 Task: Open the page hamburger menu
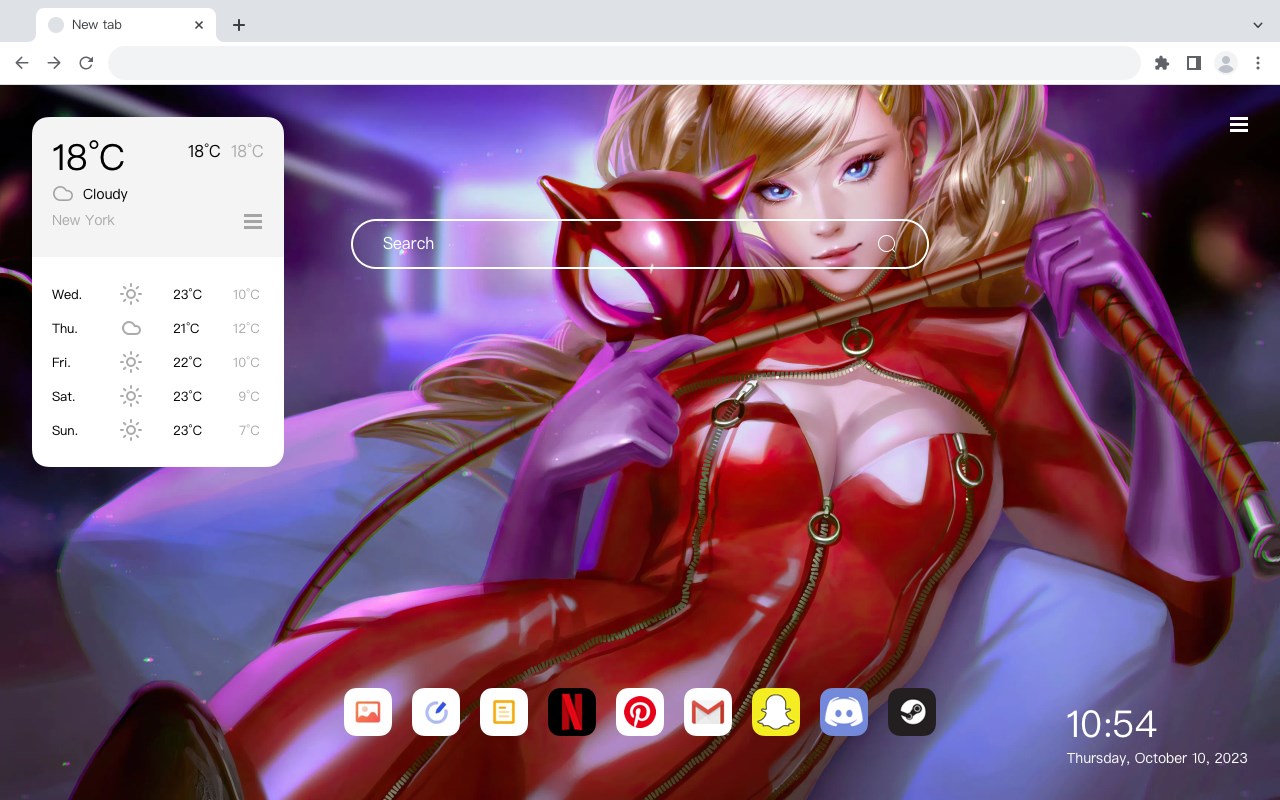[x=1239, y=125]
